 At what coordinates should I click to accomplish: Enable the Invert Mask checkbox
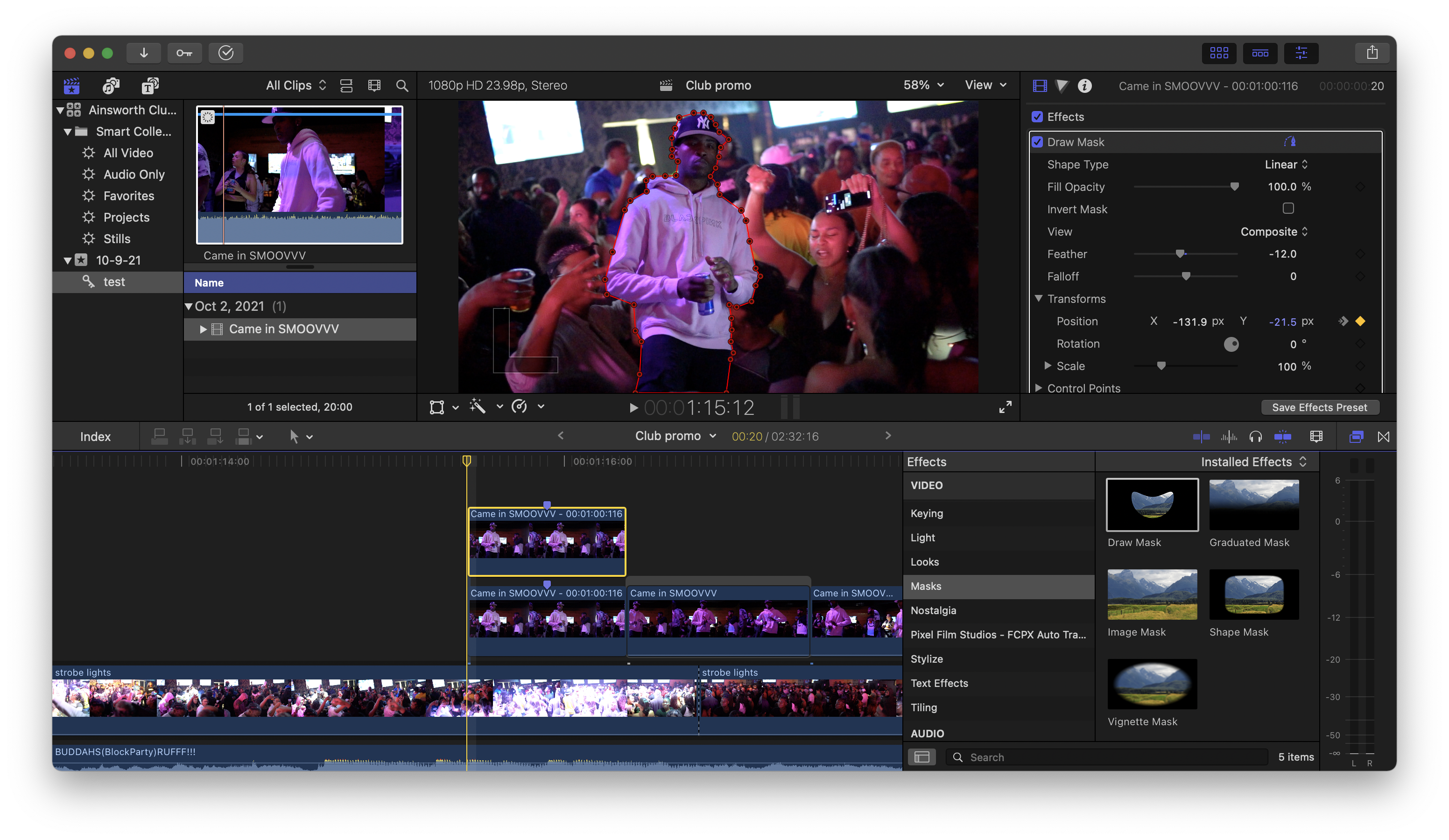1288,209
